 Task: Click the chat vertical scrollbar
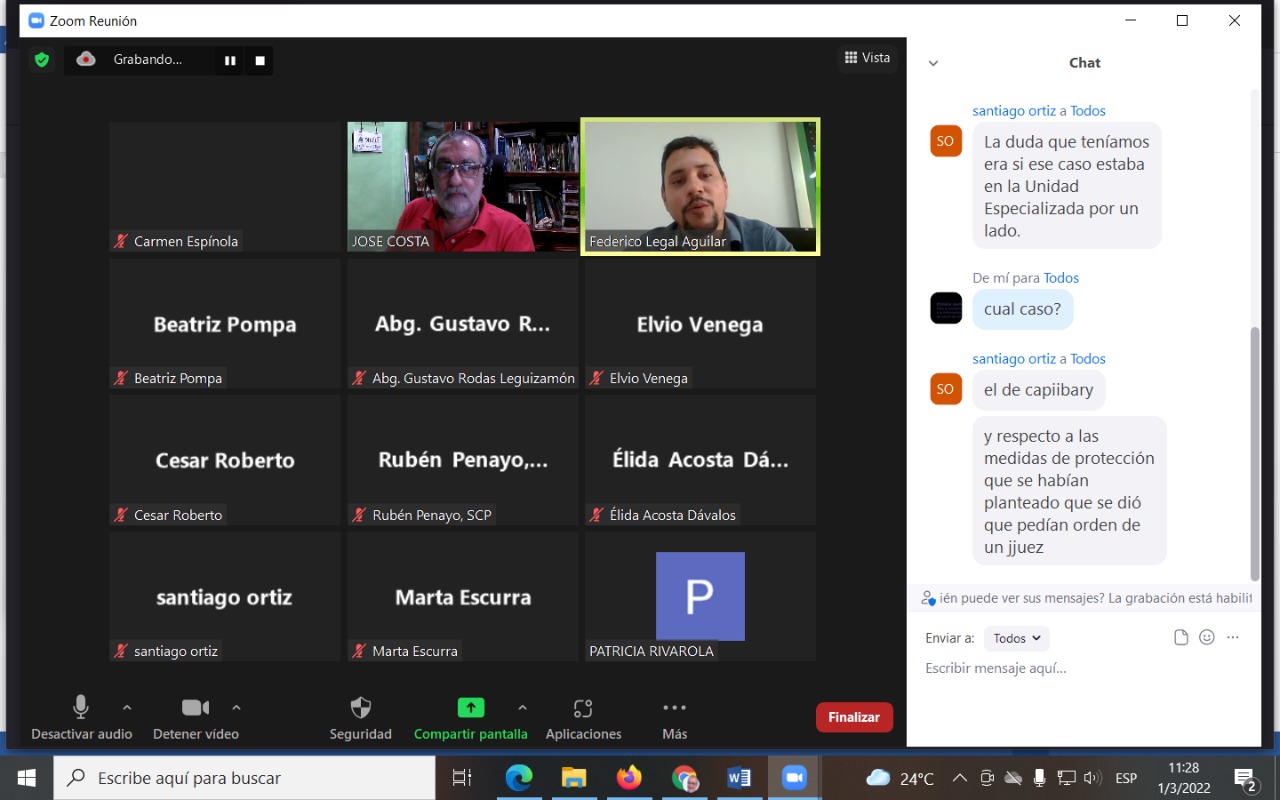pyautogui.click(x=1255, y=450)
